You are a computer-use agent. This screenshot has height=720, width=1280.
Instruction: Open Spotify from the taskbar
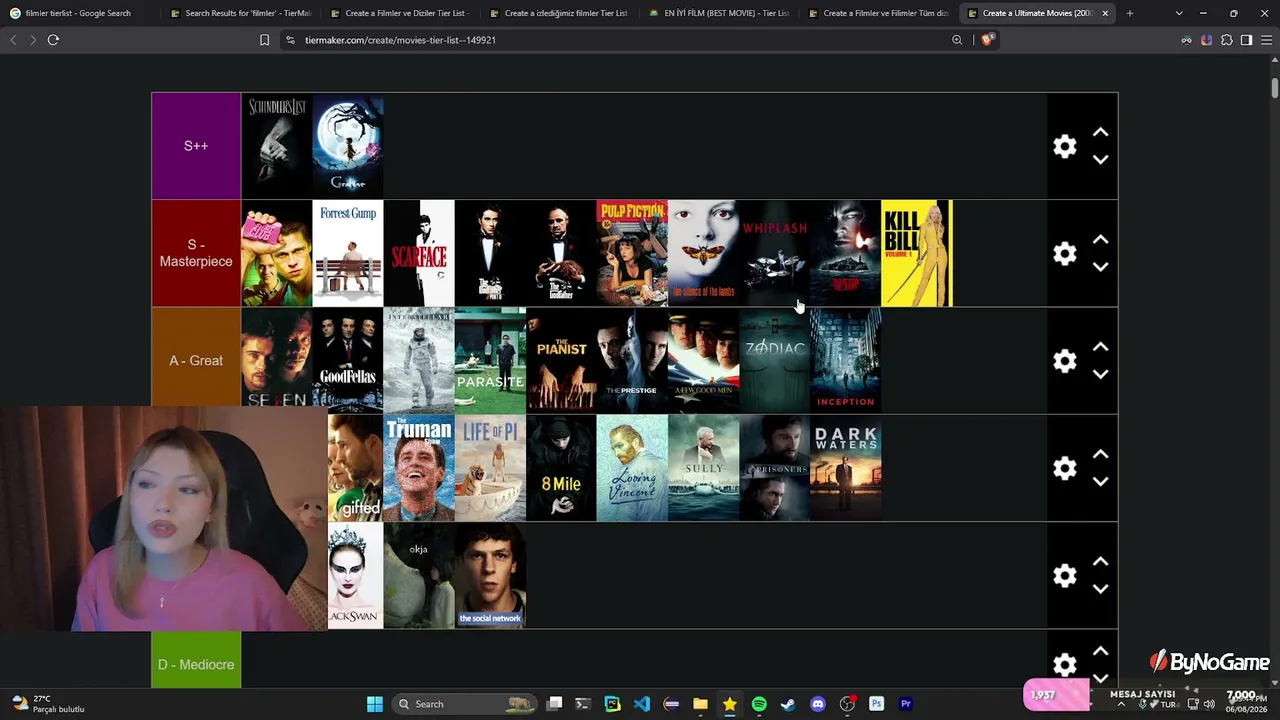coord(759,704)
